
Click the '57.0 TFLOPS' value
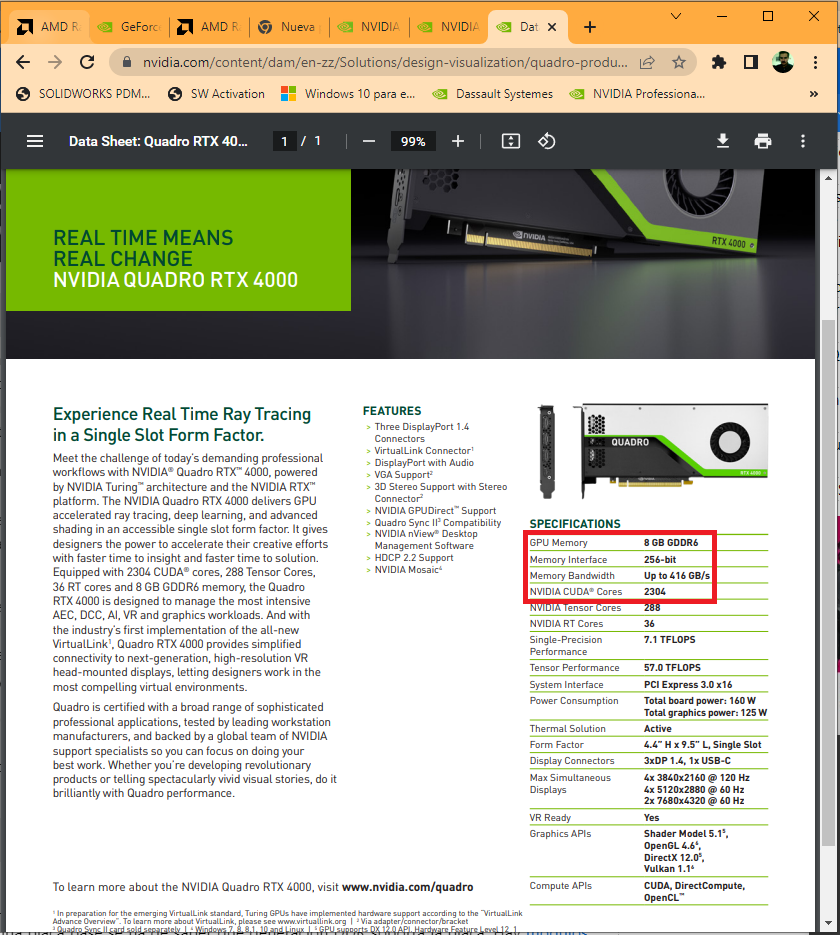(x=672, y=667)
